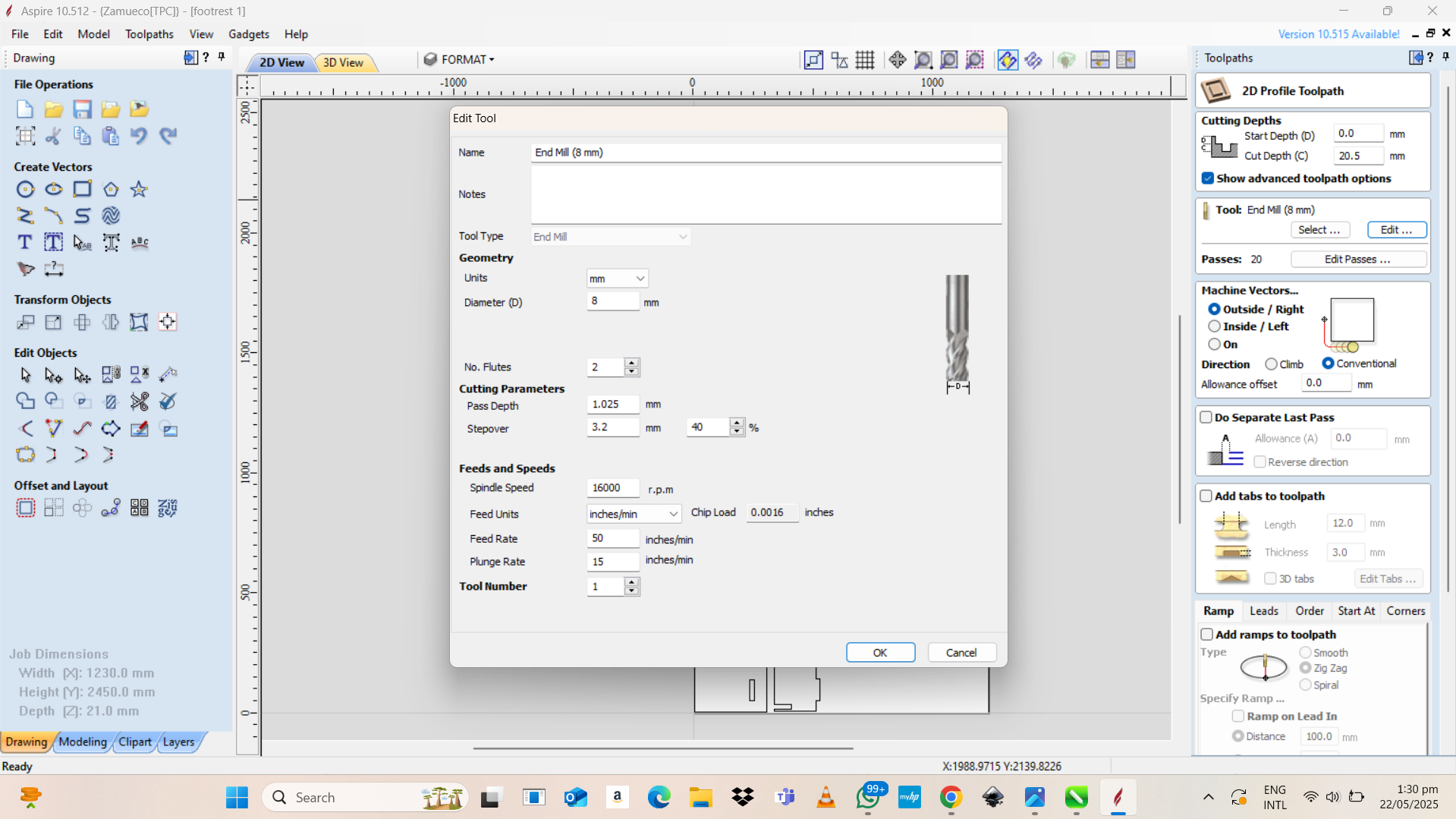
Task: Click Cancel in Edit Tool dialog
Action: point(961,653)
